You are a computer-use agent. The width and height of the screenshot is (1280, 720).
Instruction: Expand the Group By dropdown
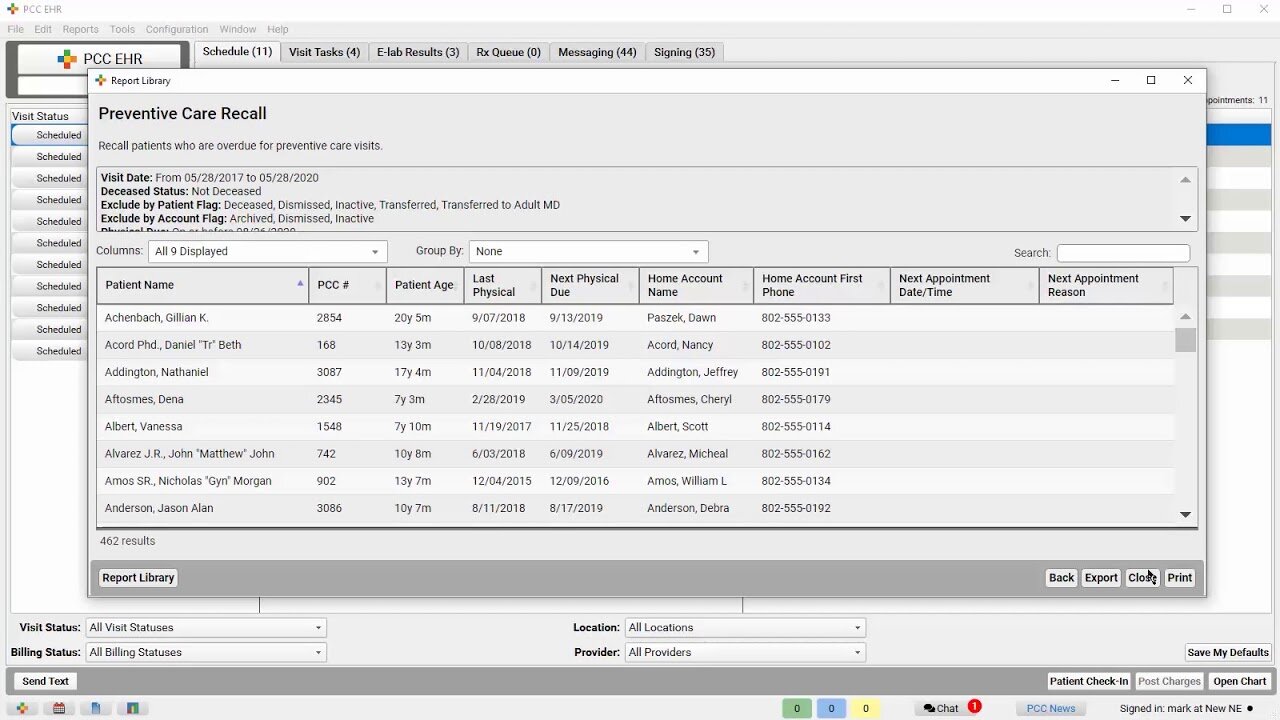(x=588, y=252)
